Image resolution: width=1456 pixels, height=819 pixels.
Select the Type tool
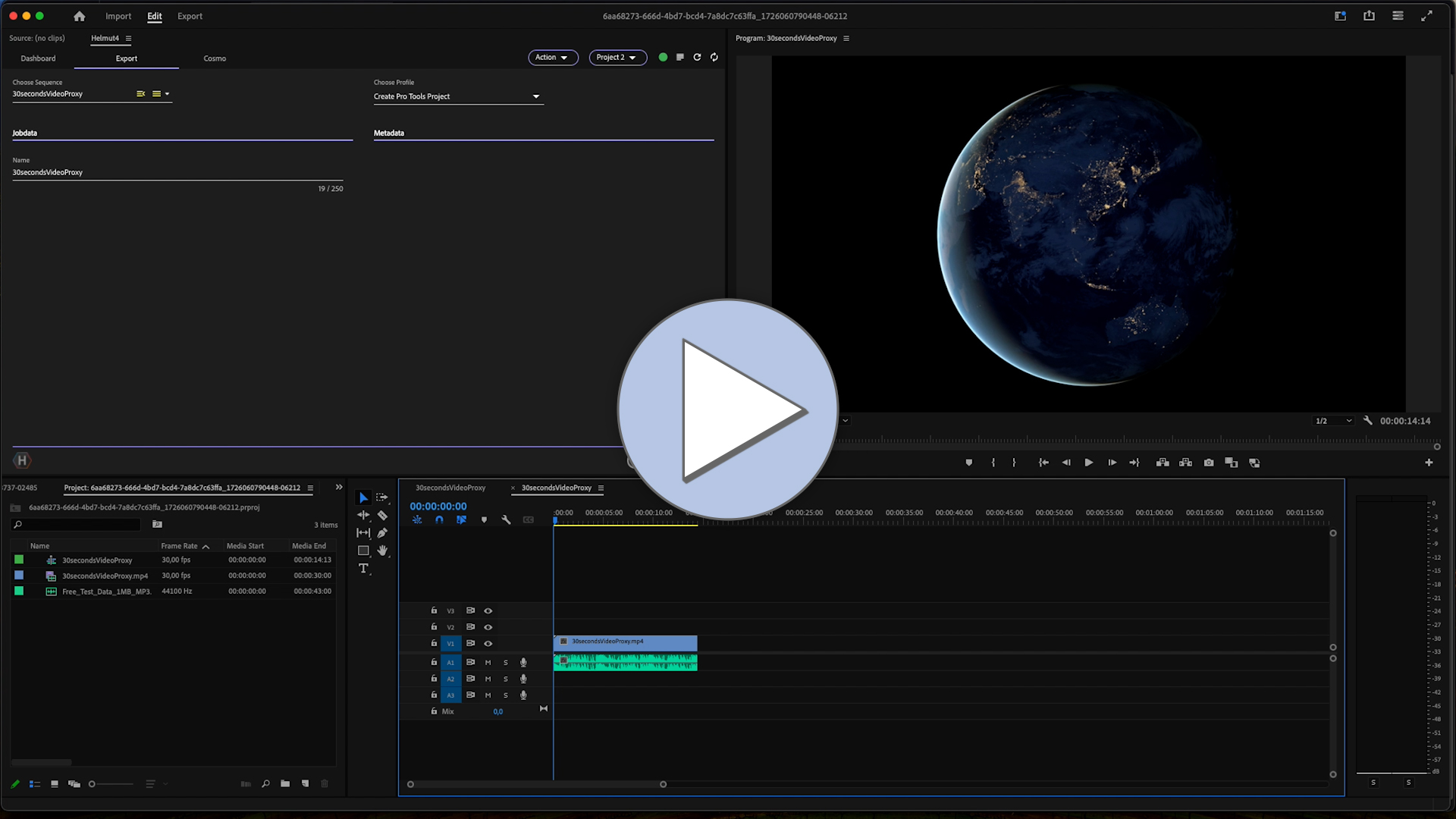tap(363, 569)
